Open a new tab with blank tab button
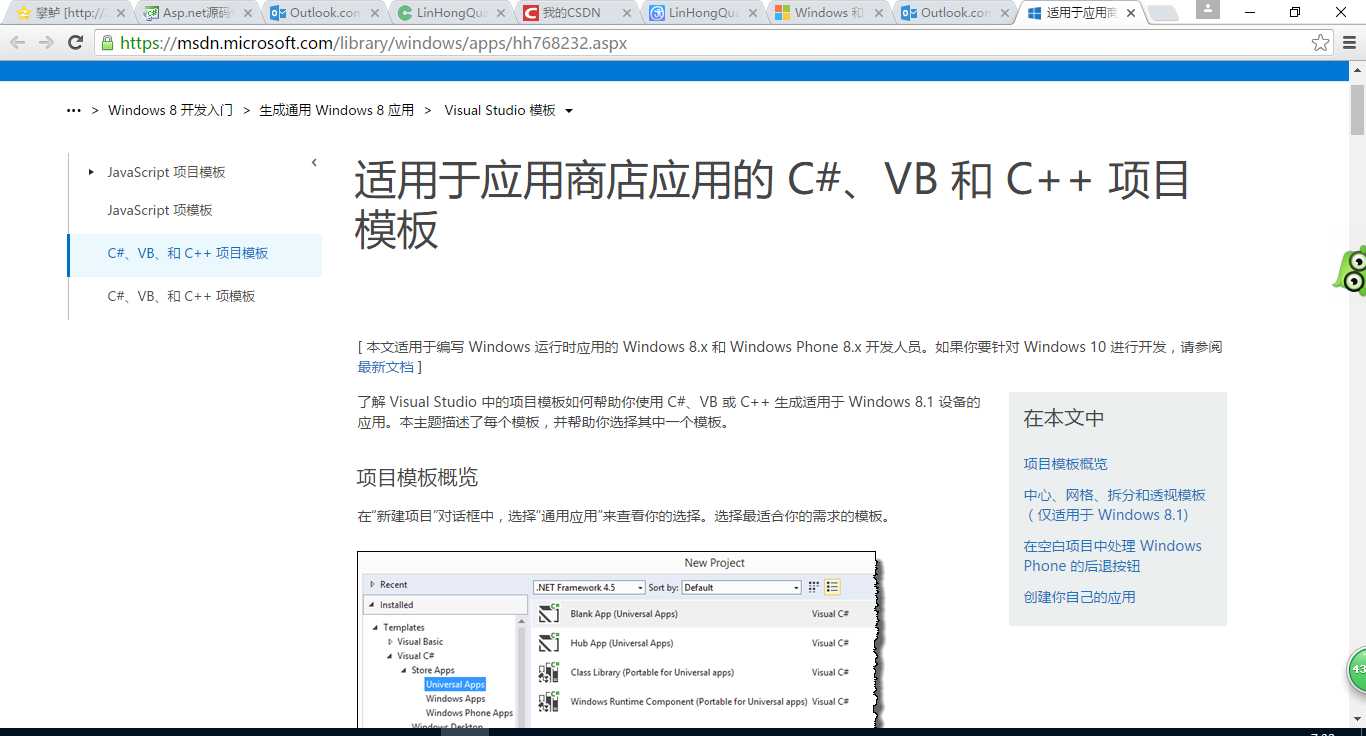Viewport: 1366px width, 736px height. click(1161, 13)
